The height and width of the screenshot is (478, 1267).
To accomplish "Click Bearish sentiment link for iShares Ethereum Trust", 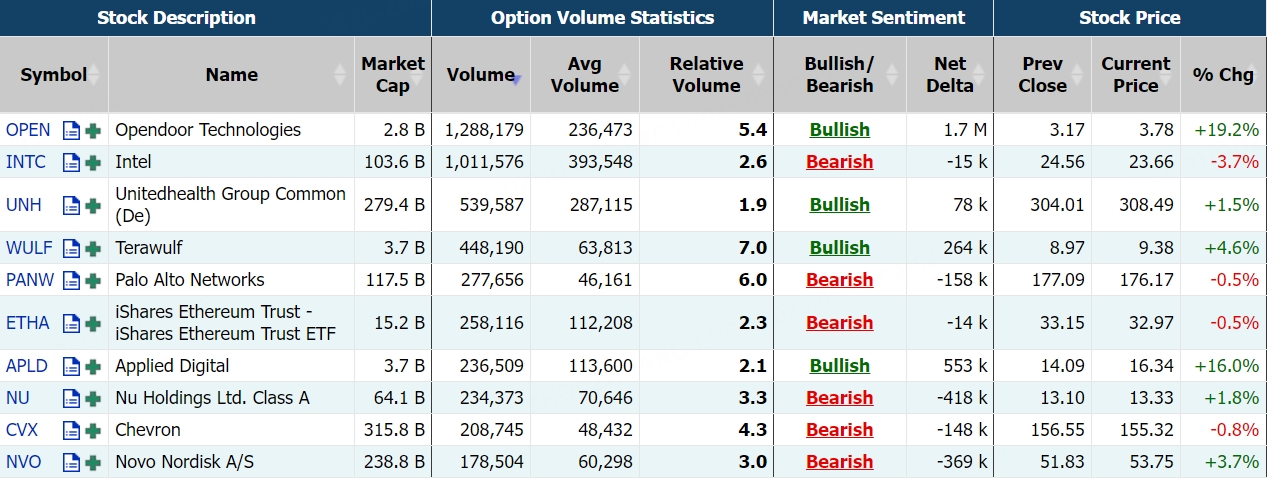I will point(839,323).
